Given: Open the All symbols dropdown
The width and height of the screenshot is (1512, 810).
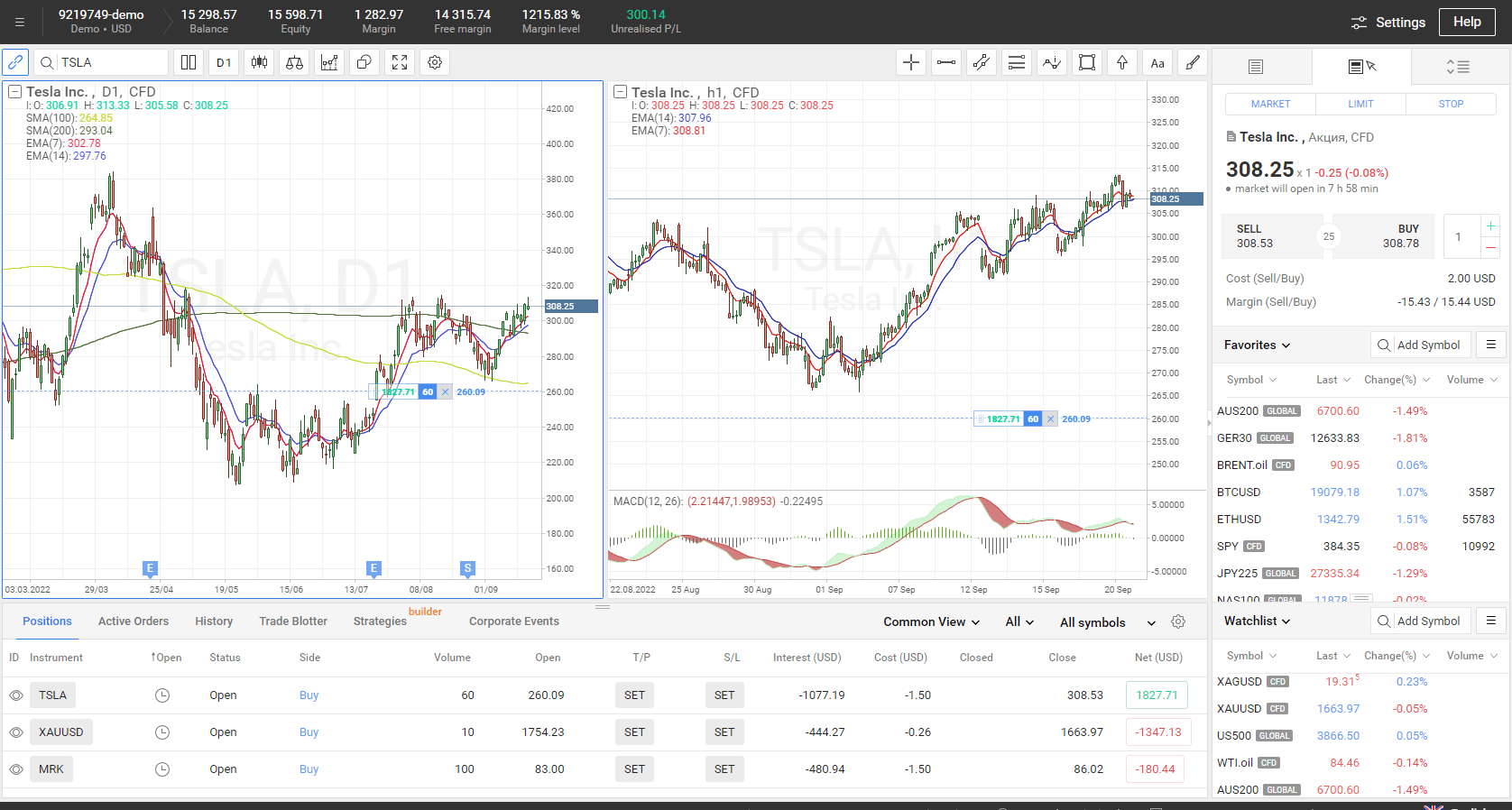Looking at the screenshot, I should coord(1108,622).
